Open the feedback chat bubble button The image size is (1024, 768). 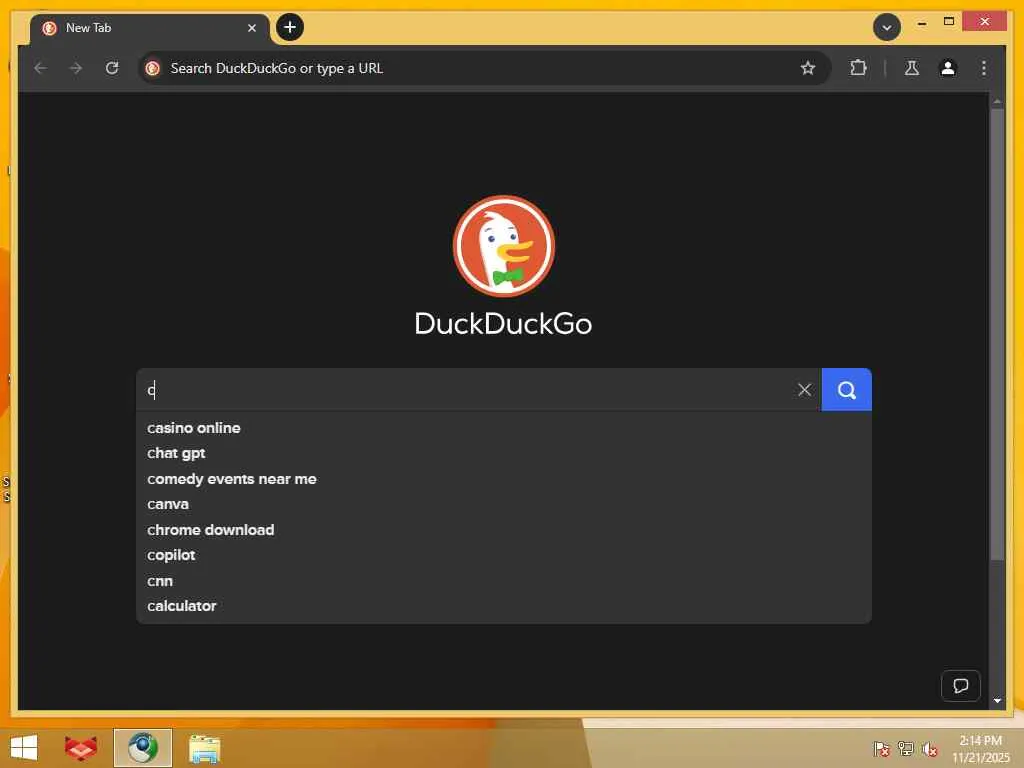pos(960,686)
